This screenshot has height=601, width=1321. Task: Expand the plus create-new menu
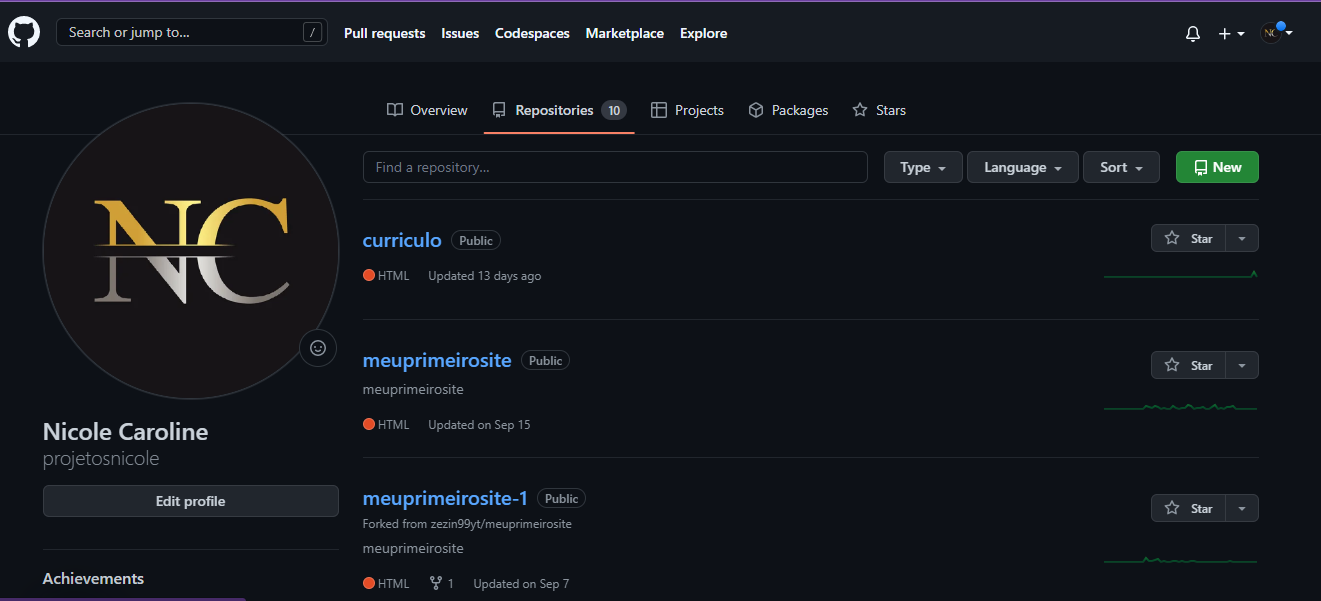(x=1231, y=34)
